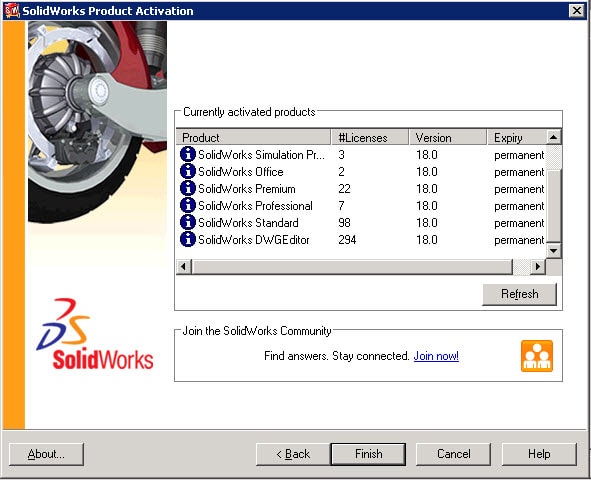Click the license count 294 cell
The image size is (591, 480).
pyautogui.click(x=347, y=240)
